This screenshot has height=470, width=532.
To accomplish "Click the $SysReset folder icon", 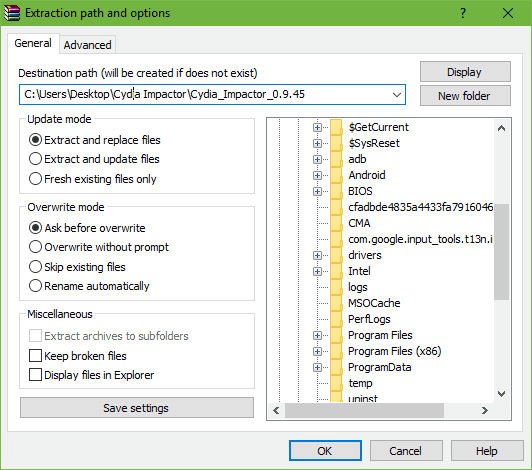I will click(x=336, y=143).
